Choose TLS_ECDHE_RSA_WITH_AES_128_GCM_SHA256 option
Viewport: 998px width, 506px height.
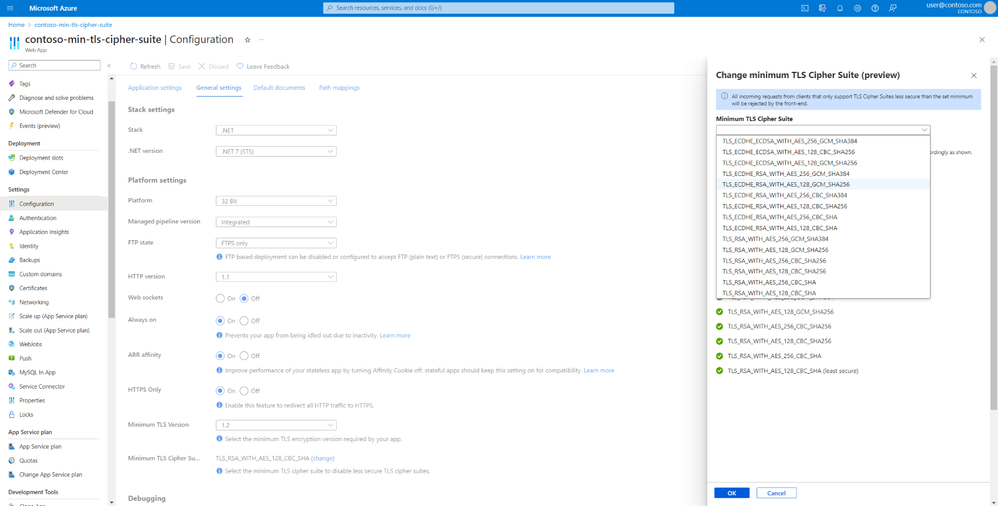tap(823, 184)
